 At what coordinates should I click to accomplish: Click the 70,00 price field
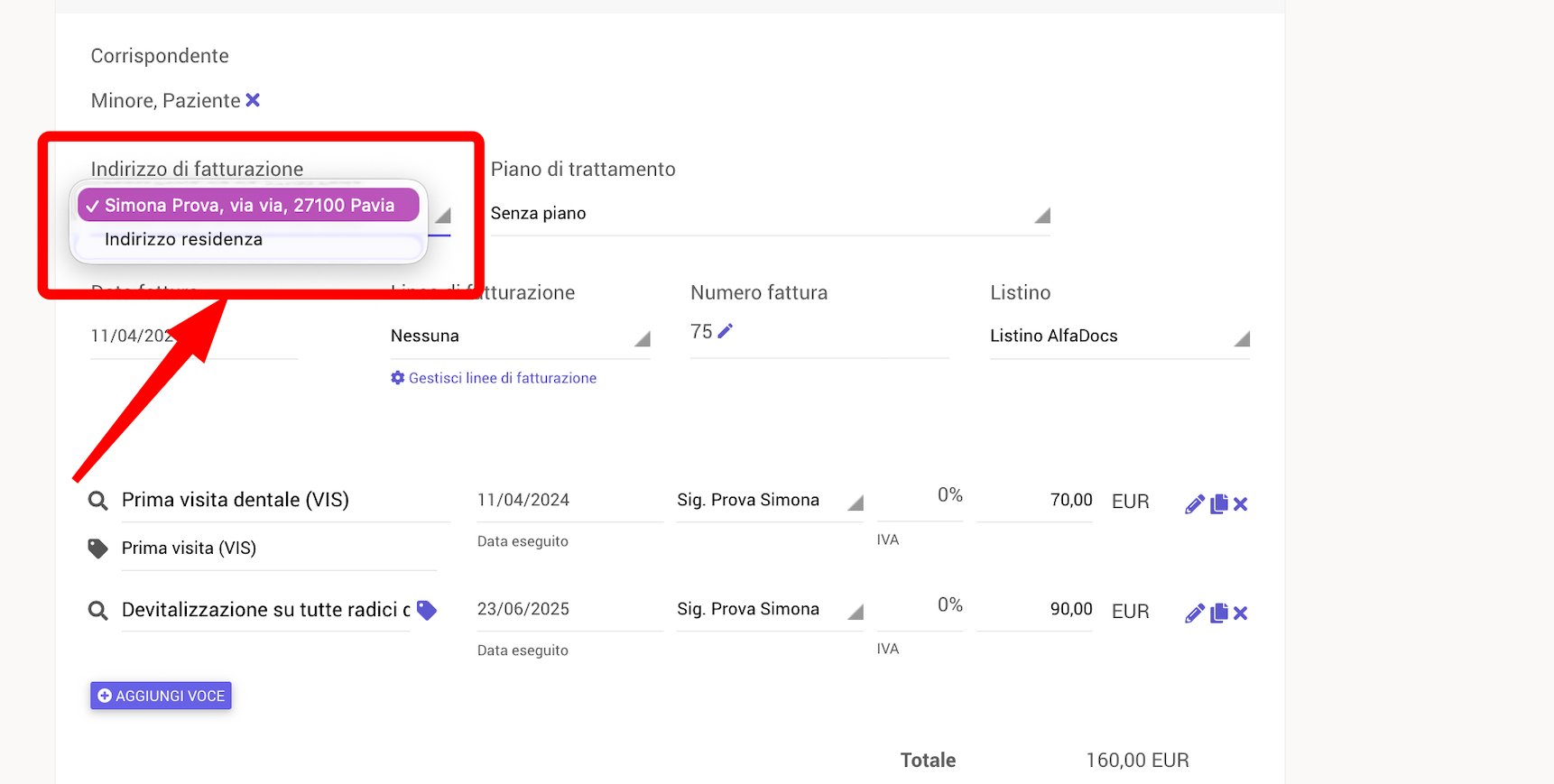coord(1034,501)
